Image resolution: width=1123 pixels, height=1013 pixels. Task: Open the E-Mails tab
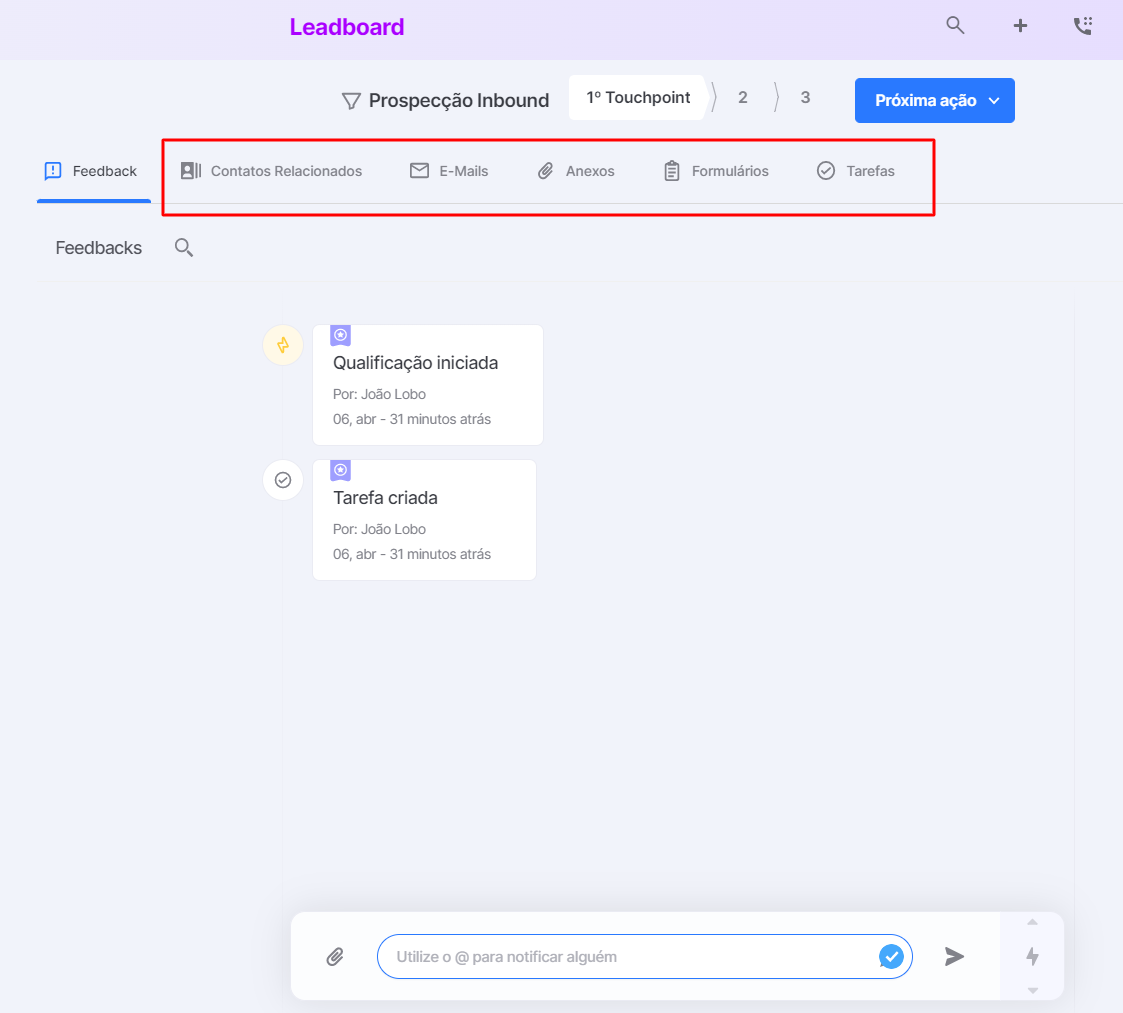click(x=449, y=171)
